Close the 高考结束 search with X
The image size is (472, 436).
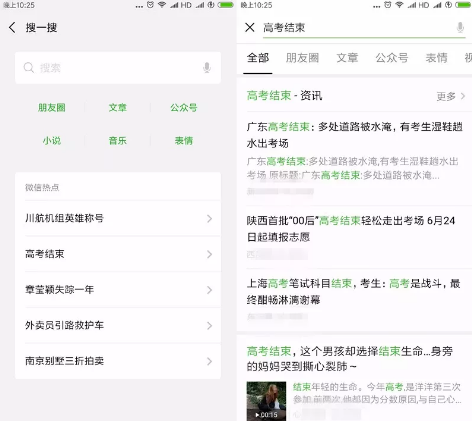point(250,27)
